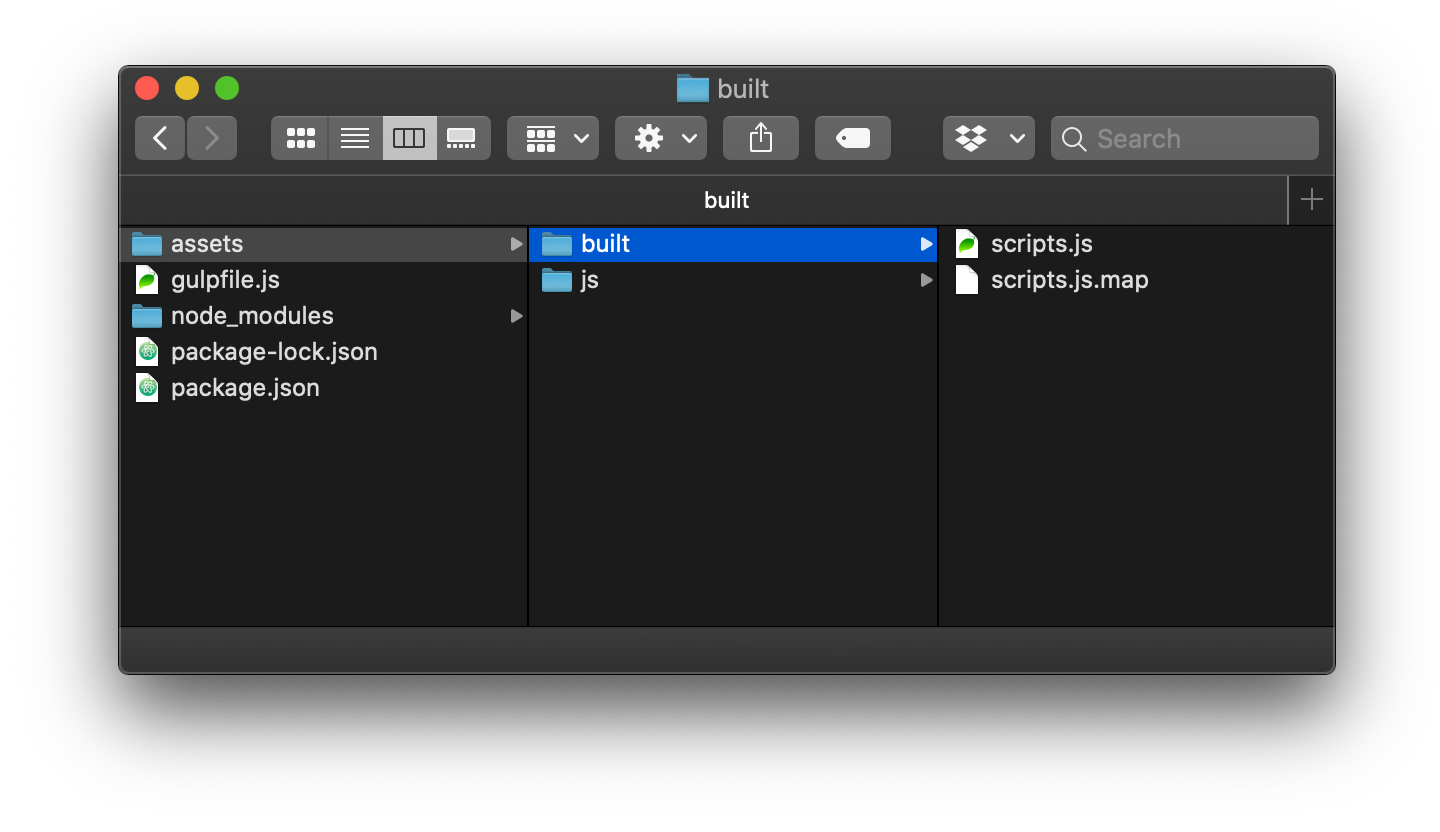The height and width of the screenshot is (832, 1440).
Task: Select the scripts.js file
Action: tap(1040, 243)
